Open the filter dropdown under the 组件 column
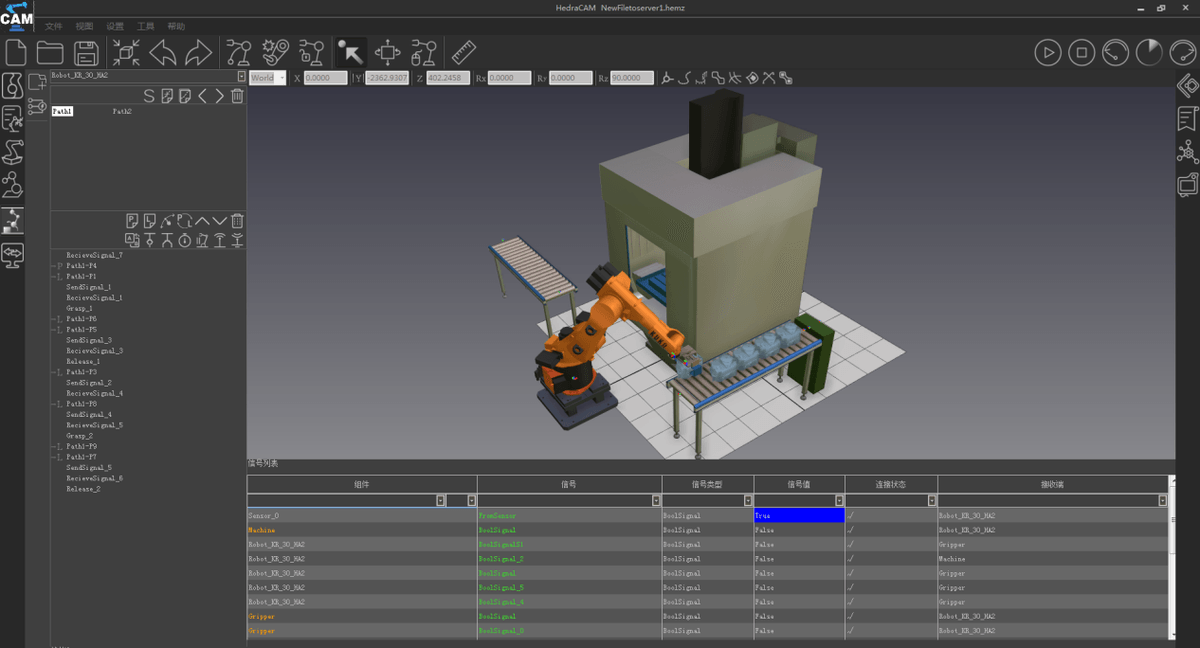Screen dimensions: 1200x648 441,500
